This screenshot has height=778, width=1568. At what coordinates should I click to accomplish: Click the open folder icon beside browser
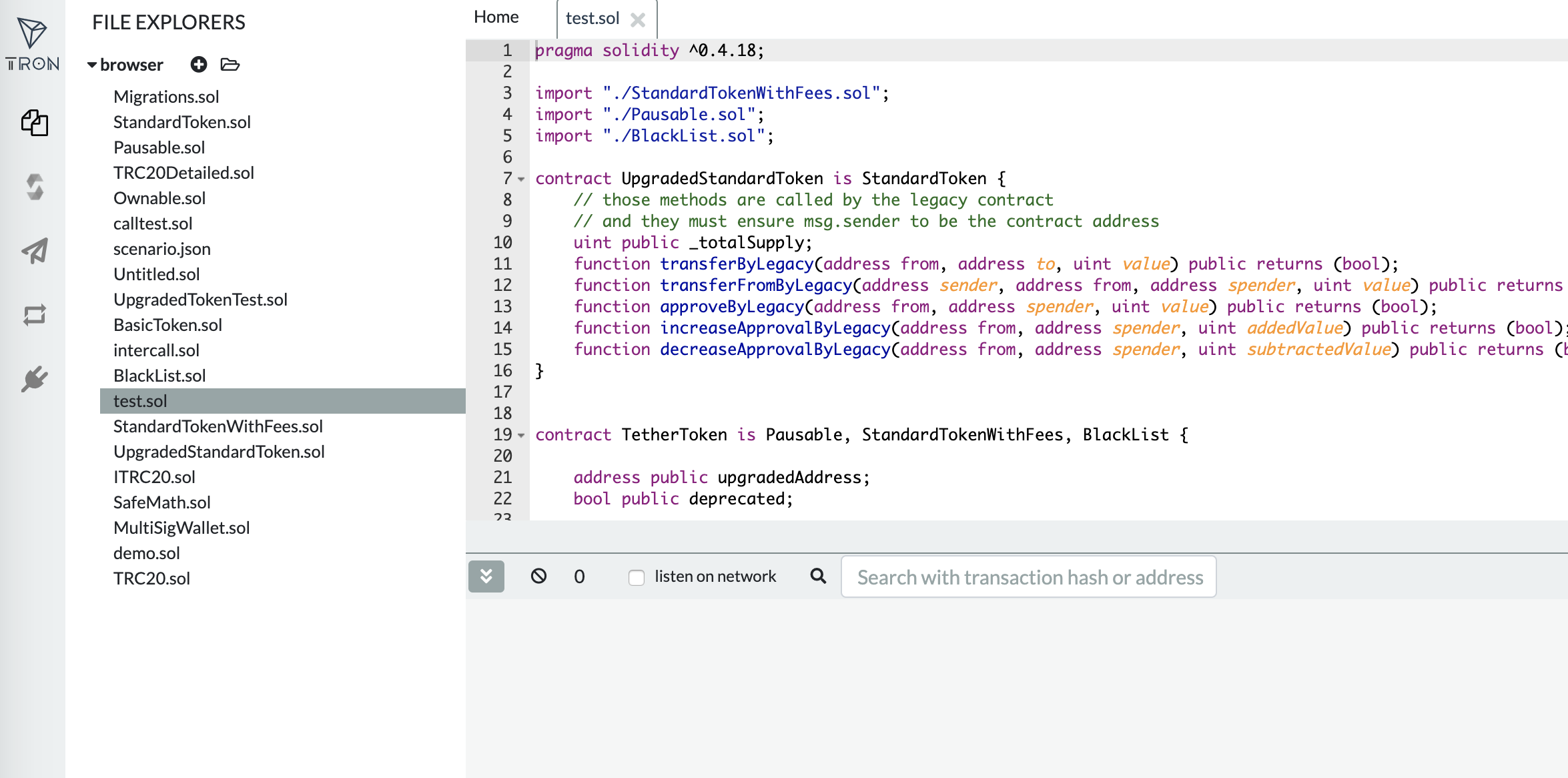230,65
